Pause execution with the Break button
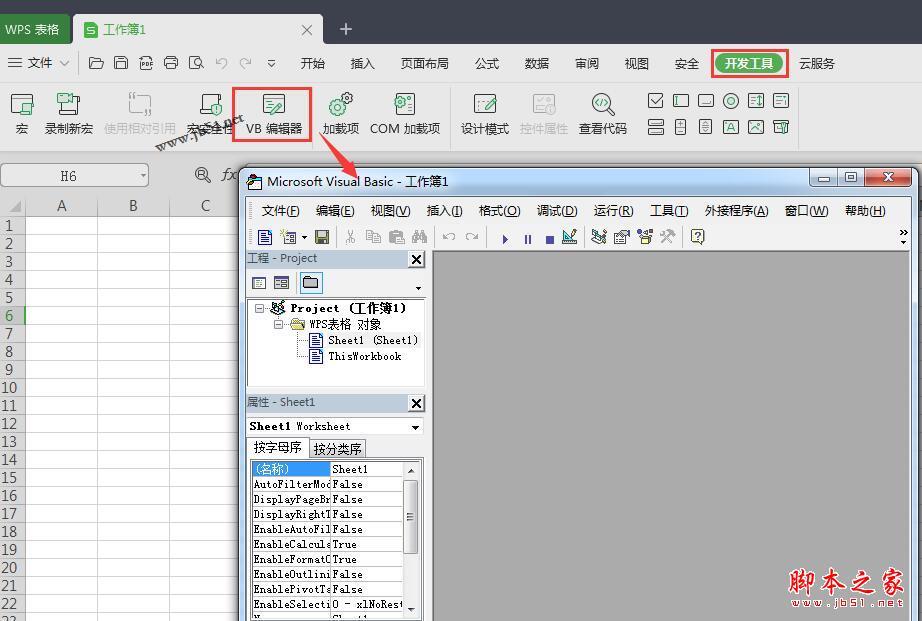The image size is (922, 621). coord(527,239)
